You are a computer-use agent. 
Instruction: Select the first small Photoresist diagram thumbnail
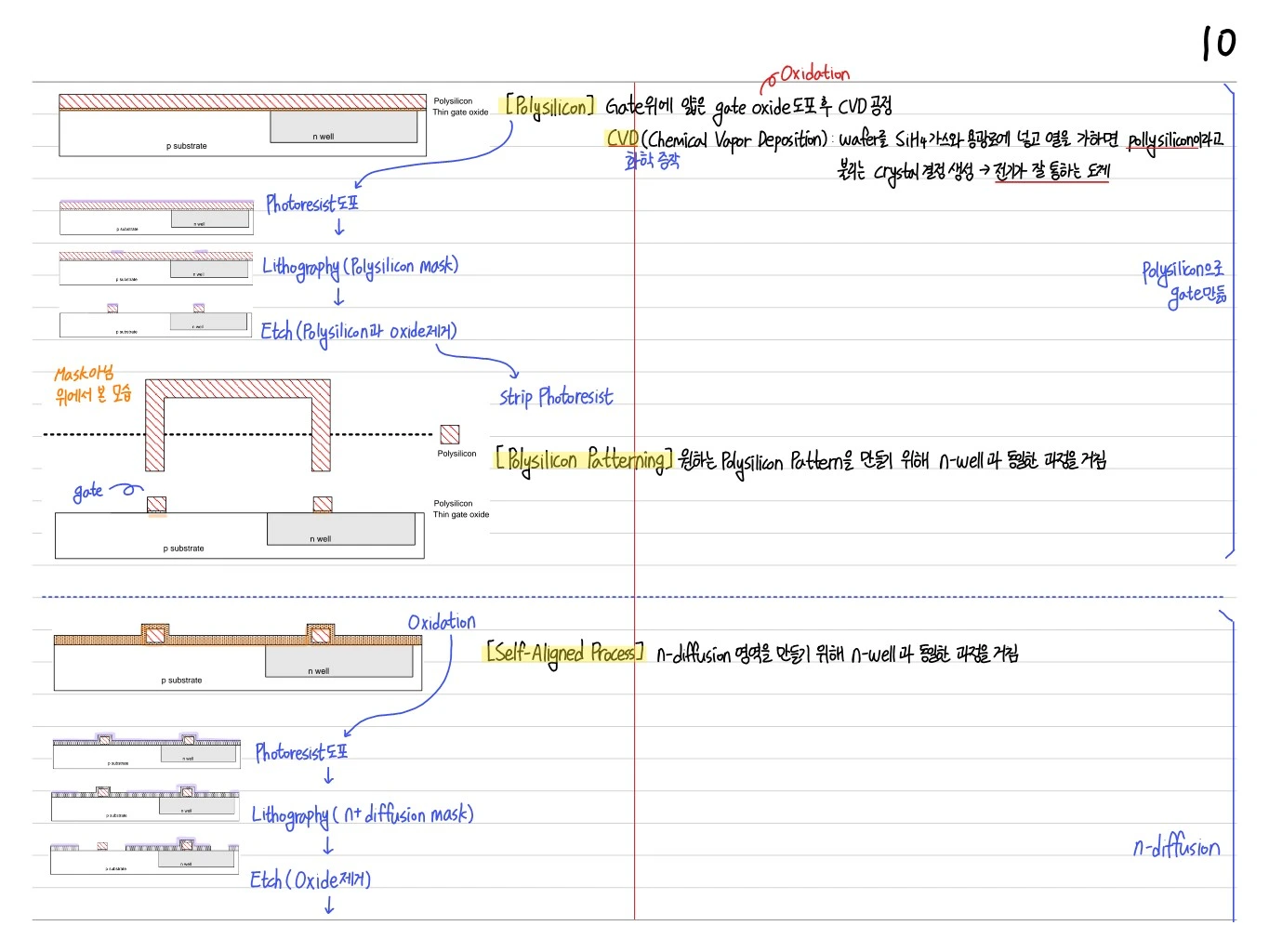[x=156, y=217]
